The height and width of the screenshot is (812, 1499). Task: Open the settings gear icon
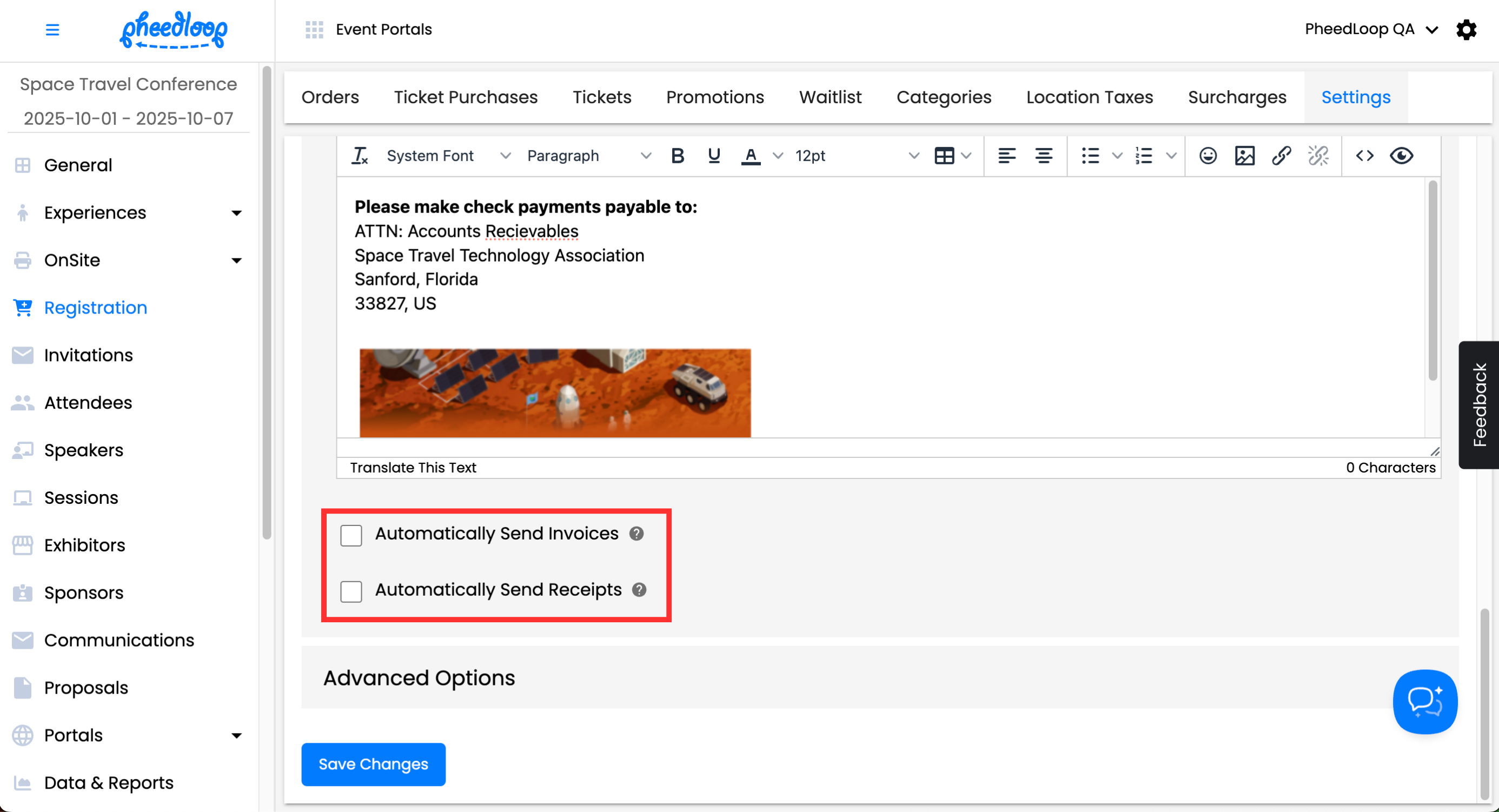pyautogui.click(x=1466, y=30)
